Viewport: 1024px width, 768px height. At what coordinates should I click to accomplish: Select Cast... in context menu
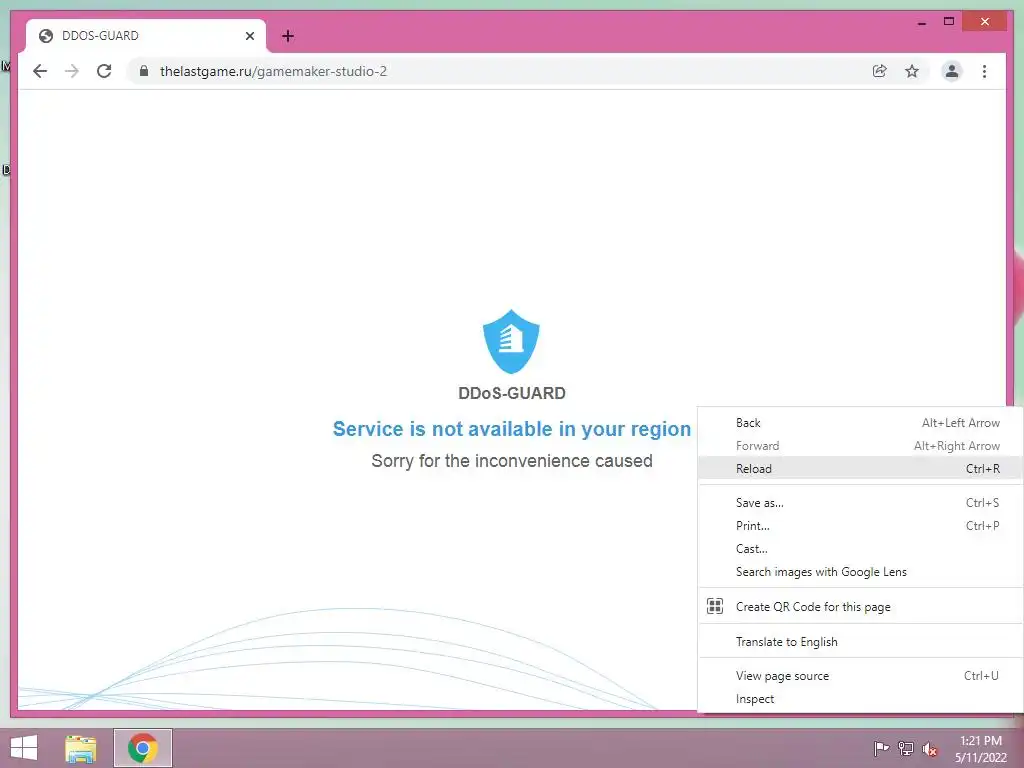859,549
